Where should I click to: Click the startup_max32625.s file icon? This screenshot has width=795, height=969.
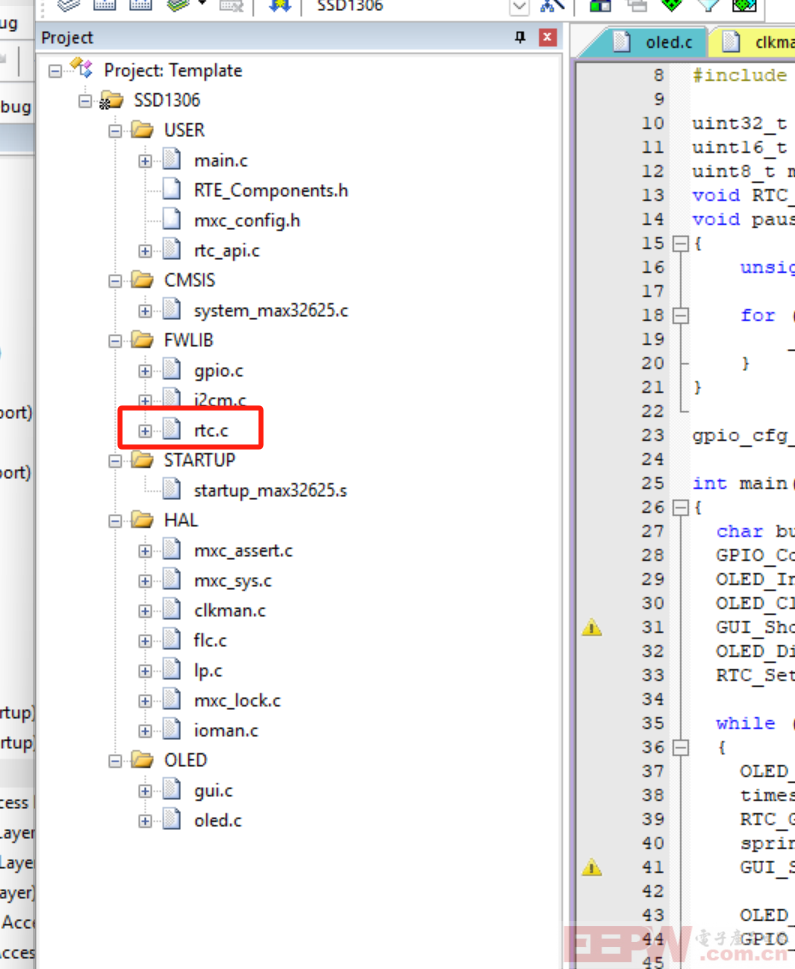pos(172,489)
